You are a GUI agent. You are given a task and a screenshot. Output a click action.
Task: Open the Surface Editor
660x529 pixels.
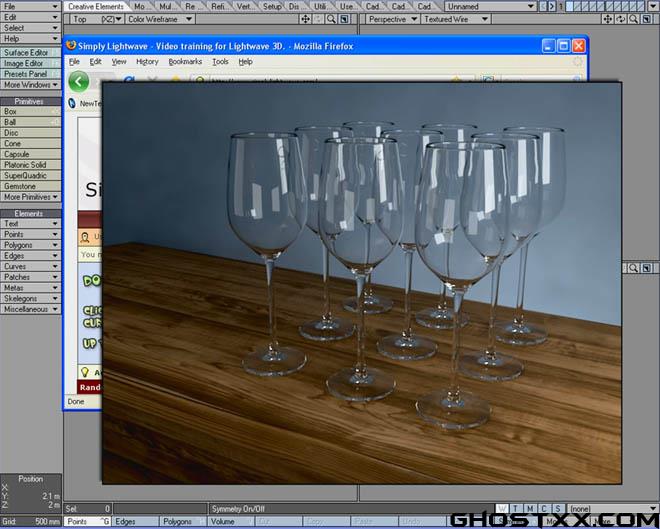tap(31, 53)
